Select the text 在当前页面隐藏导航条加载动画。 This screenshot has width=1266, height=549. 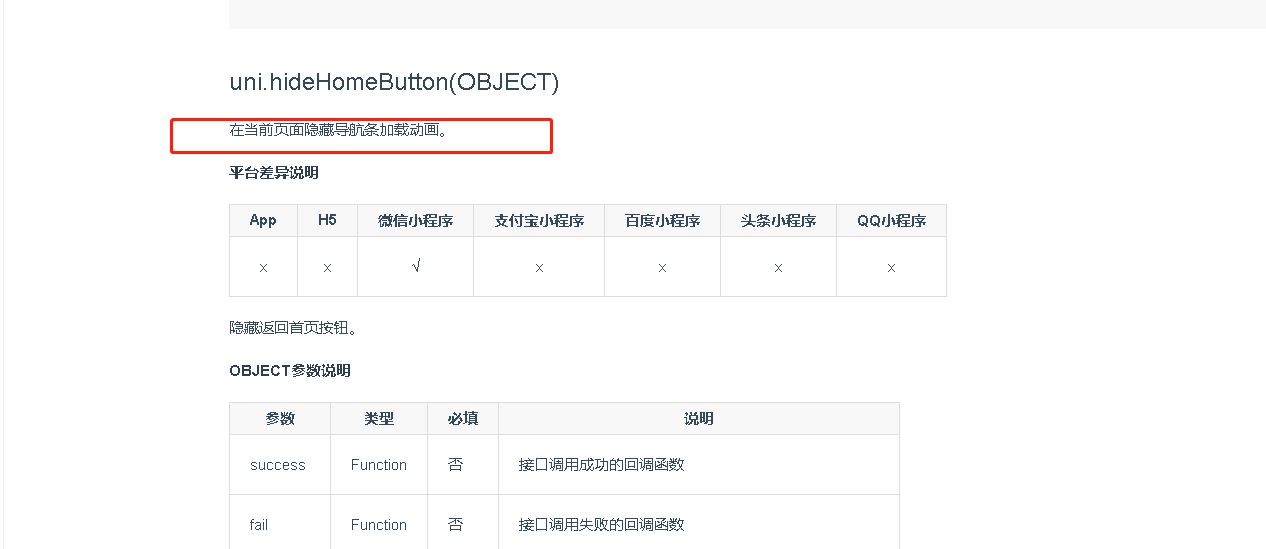(339, 129)
